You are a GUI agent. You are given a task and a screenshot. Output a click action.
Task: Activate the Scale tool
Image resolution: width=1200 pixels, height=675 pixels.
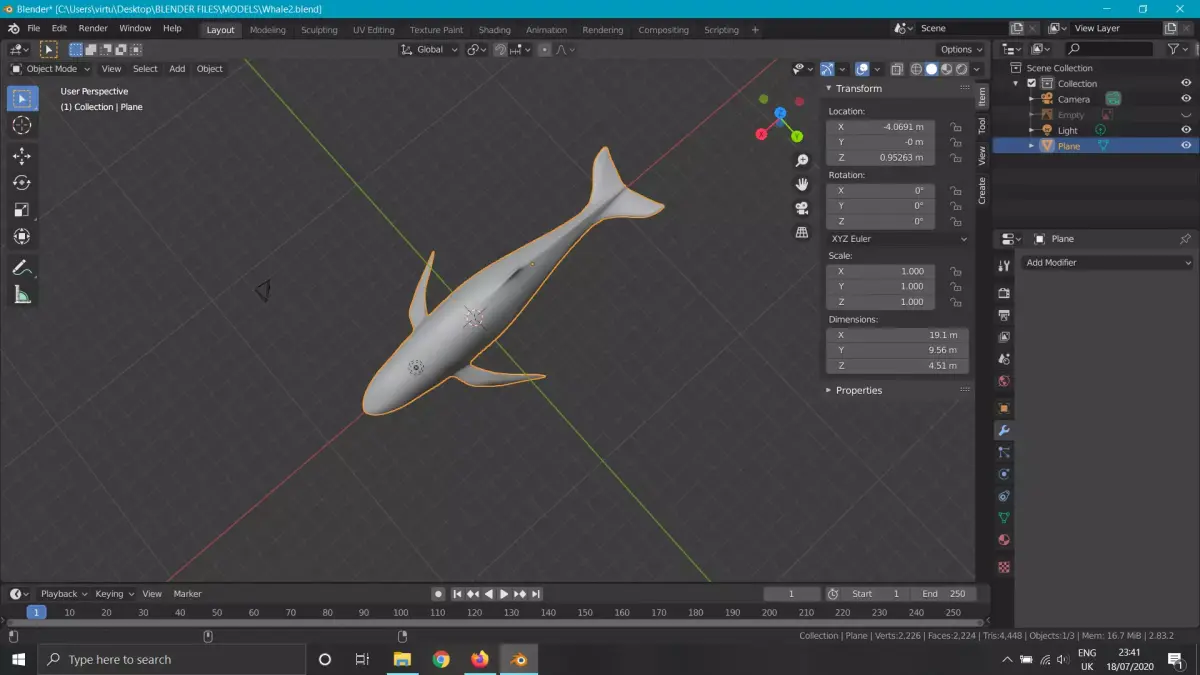tap(22, 210)
